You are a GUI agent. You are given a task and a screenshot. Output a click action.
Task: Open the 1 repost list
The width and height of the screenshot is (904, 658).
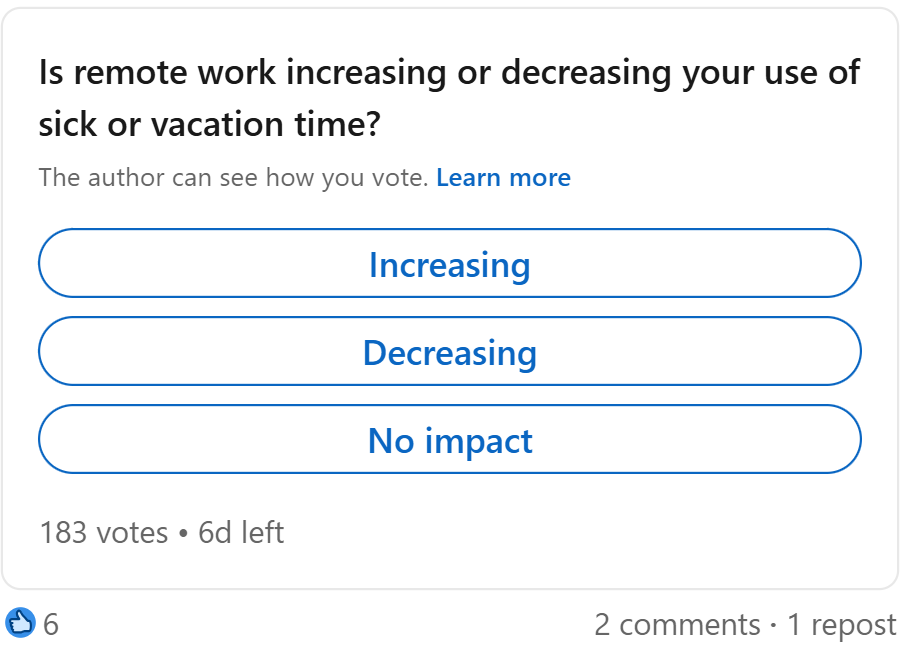tap(841, 625)
